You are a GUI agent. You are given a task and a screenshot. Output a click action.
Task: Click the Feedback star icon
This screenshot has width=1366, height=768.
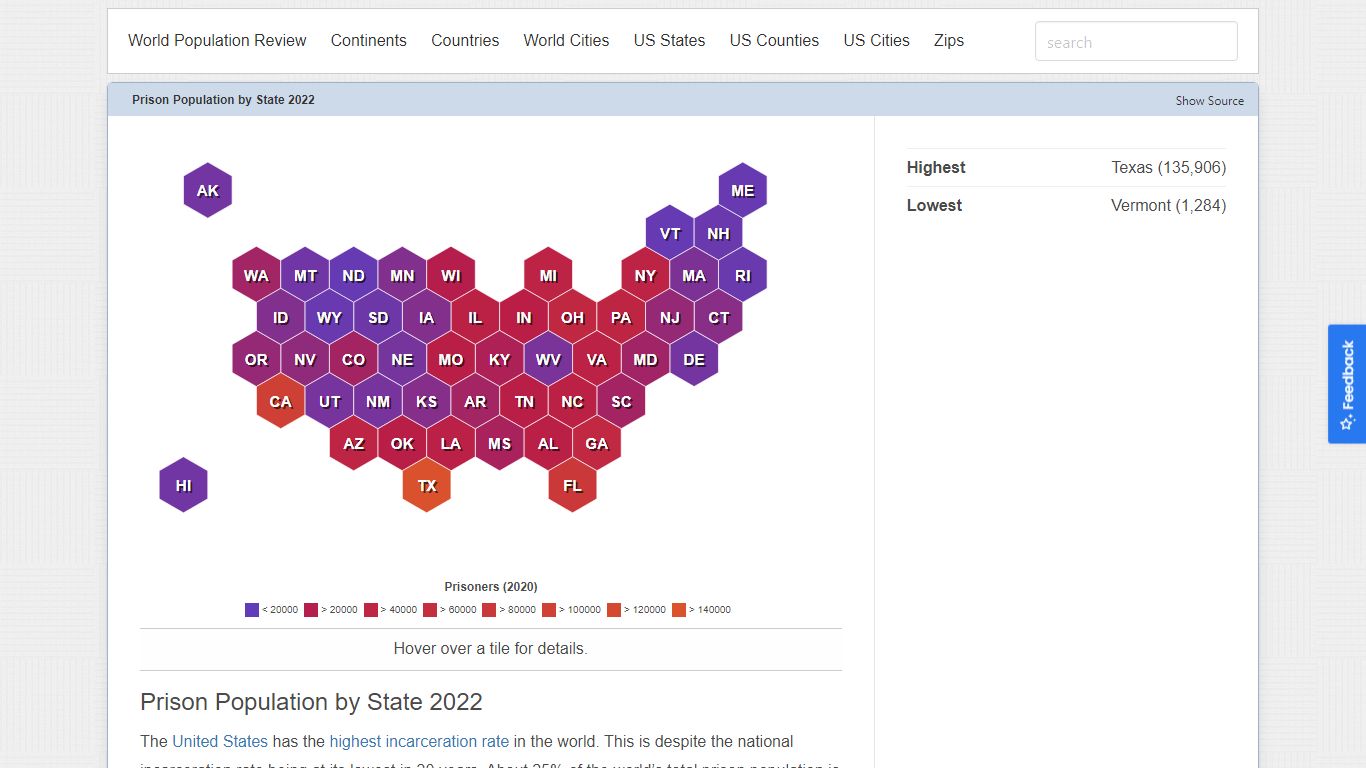[1347, 423]
